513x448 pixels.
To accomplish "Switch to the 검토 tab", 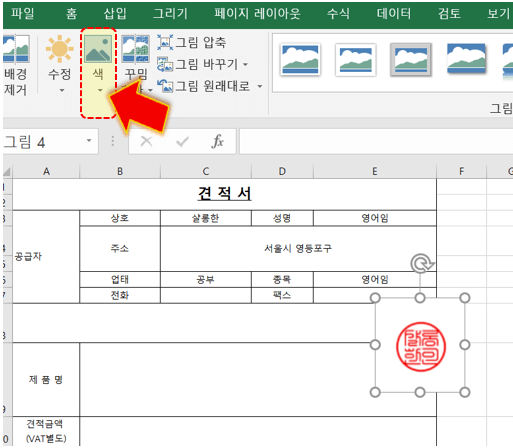I will [449, 14].
